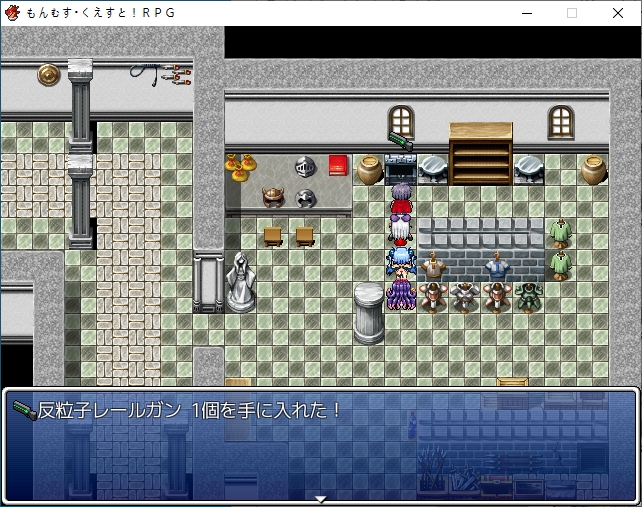Minimize the game window
Screen dimensions: 642x507
coord(527,13)
